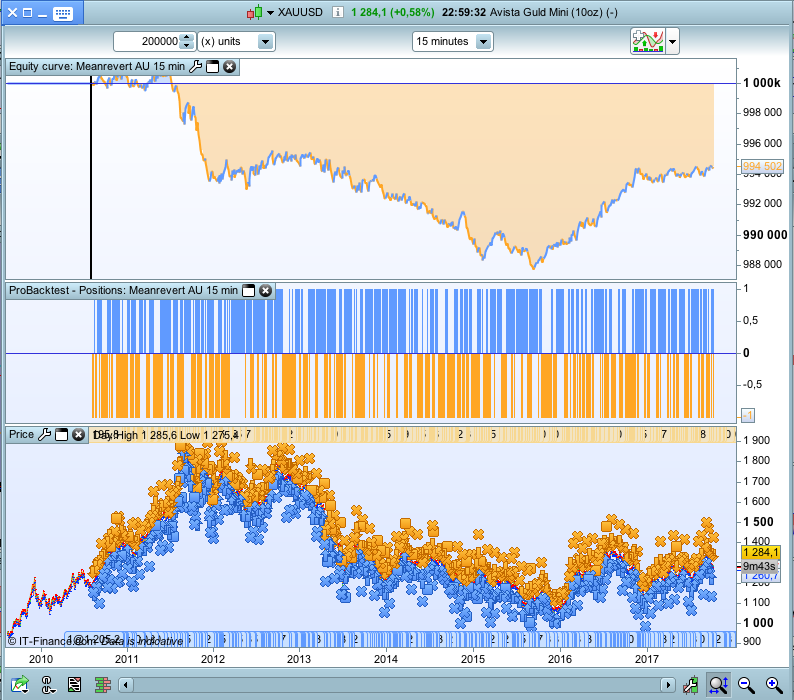Viewport: 794px width, 700px height.
Task: Close the ProBacktest Positions panel
Action: point(265,290)
